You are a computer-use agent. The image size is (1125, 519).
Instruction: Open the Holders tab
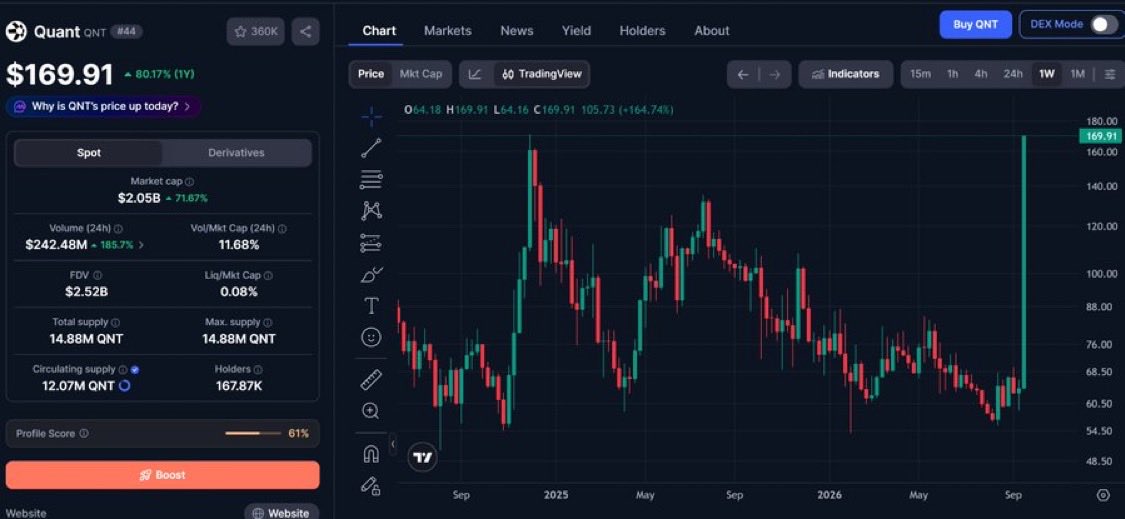pos(642,31)
